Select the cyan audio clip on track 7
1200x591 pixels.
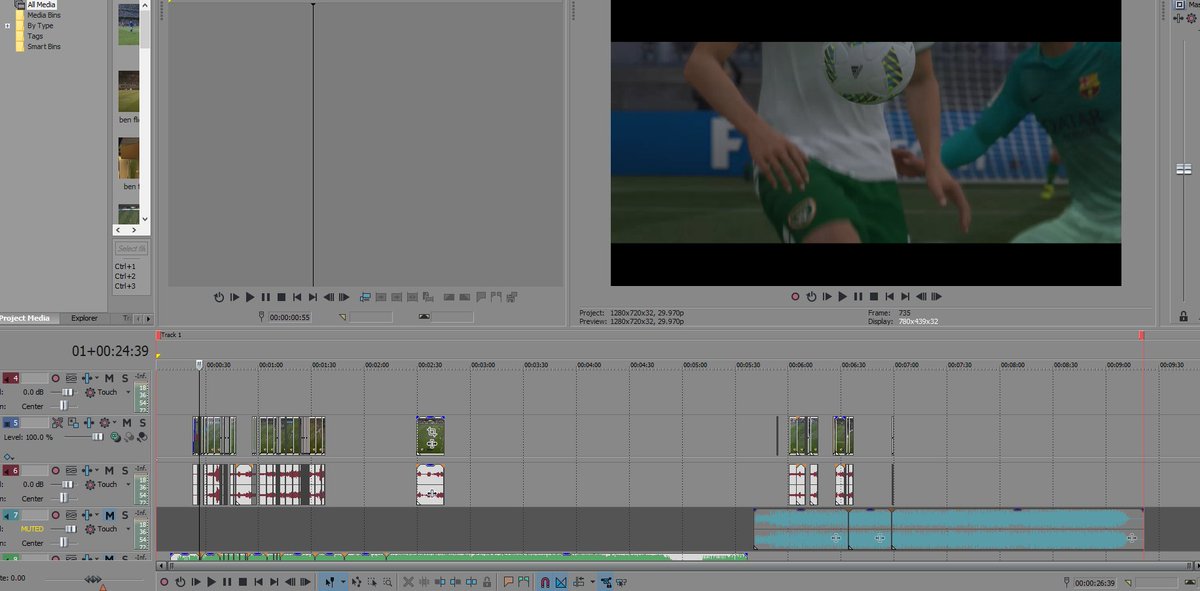coord(948,528)
